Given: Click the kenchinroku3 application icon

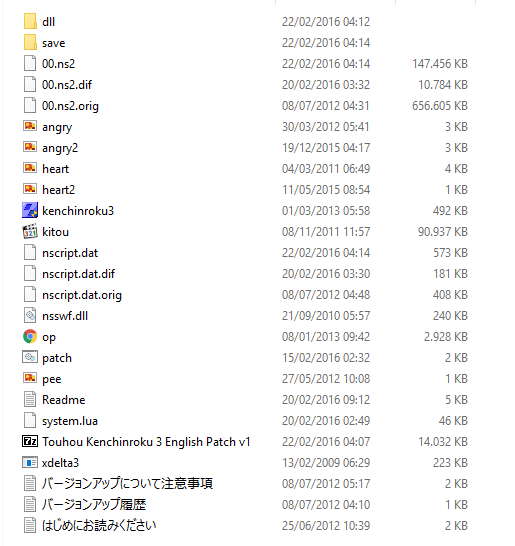Looking at the screenshot, I should tap(30, 210).
